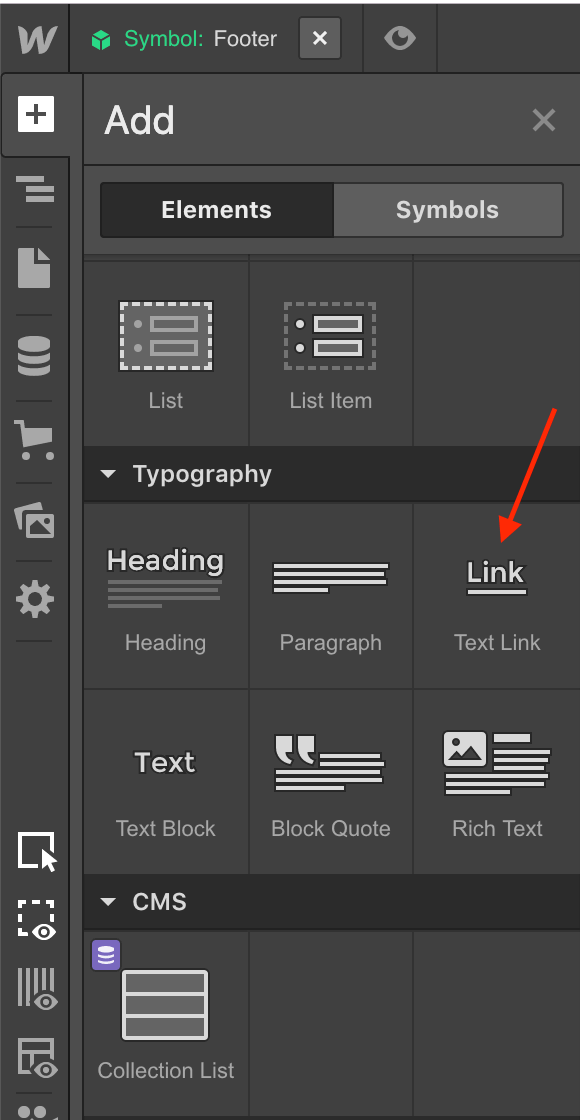Open the Pages panel icon

34,269
